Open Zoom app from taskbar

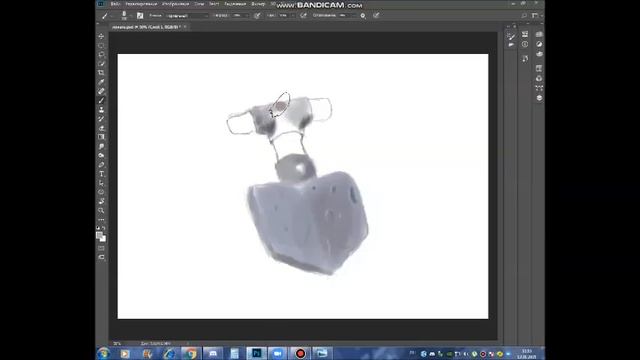click(278, 353)
